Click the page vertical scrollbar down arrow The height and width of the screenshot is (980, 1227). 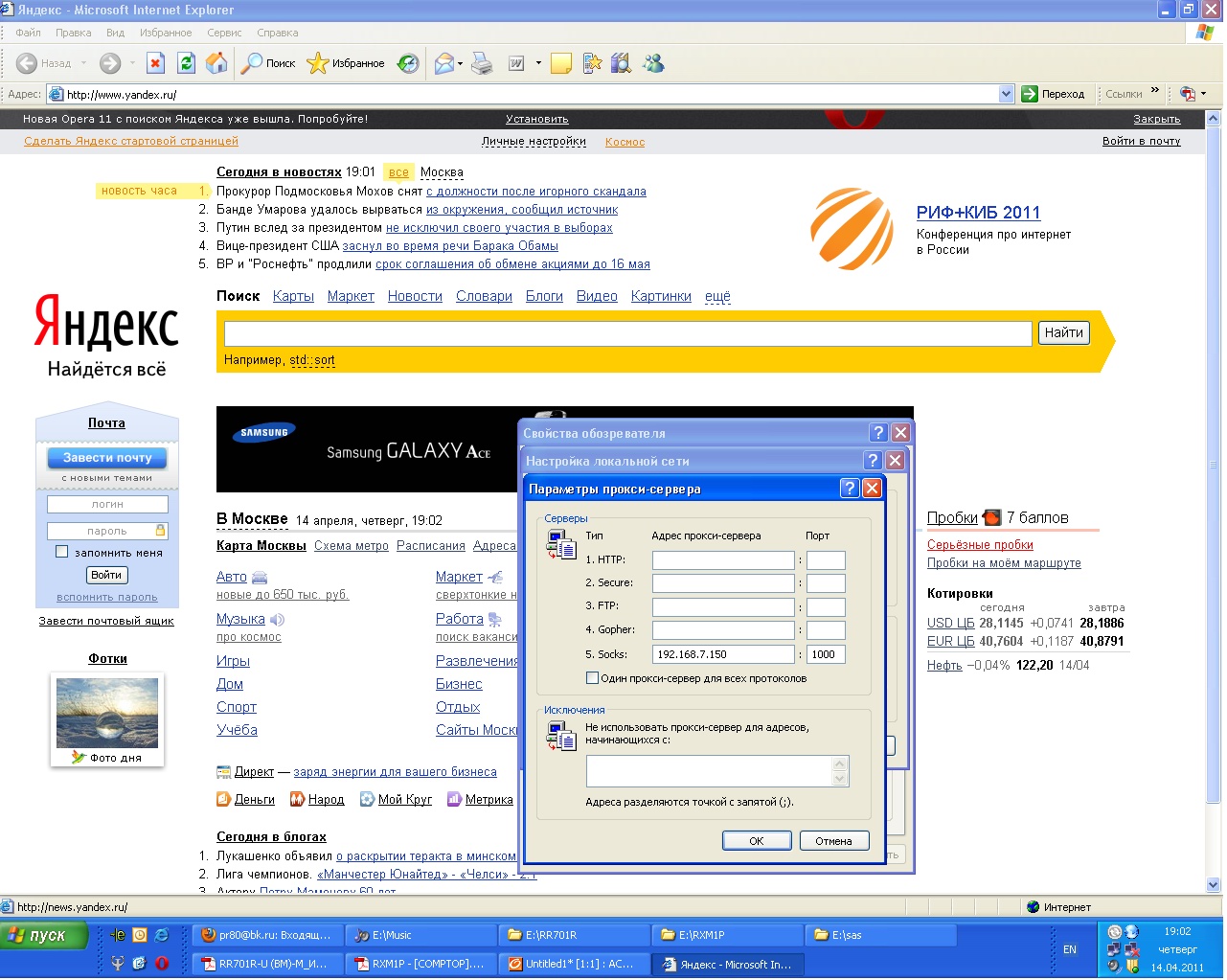click(x=1214, y=885)
